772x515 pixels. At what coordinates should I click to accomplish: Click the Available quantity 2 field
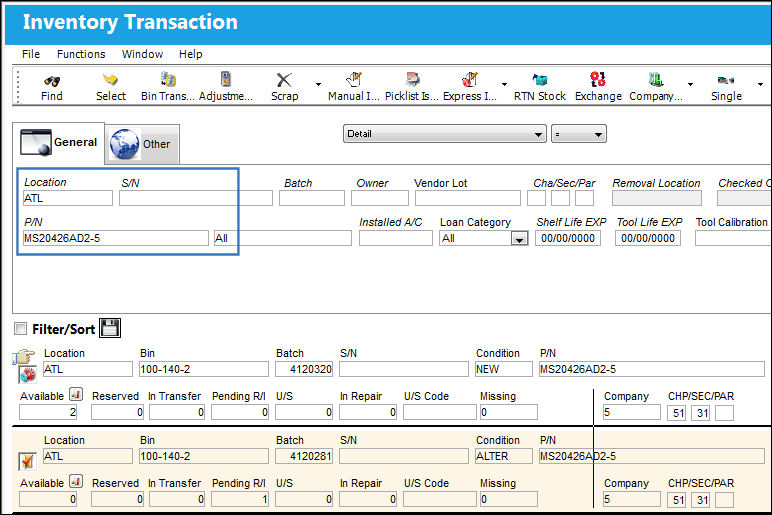pyautogui.click(x=48, y=412)
